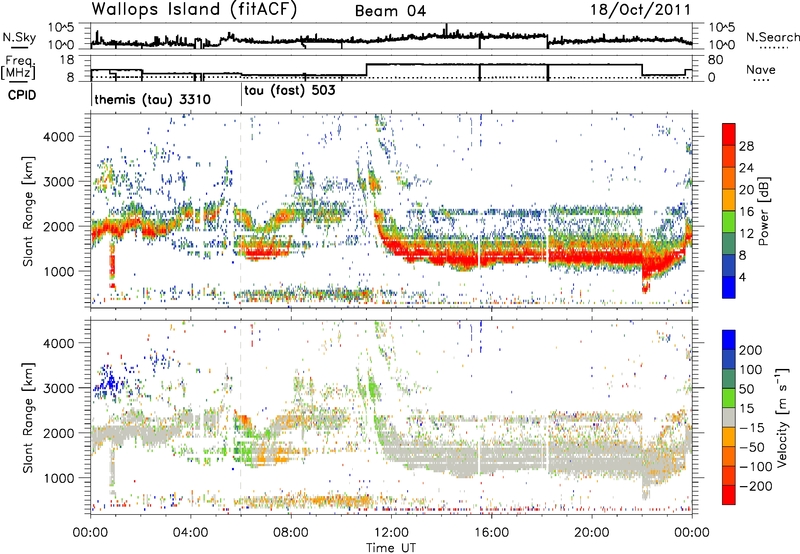Click the '12:00' time axis tick label
Screen dimensions: 800x554
click(x=391, y=533)
